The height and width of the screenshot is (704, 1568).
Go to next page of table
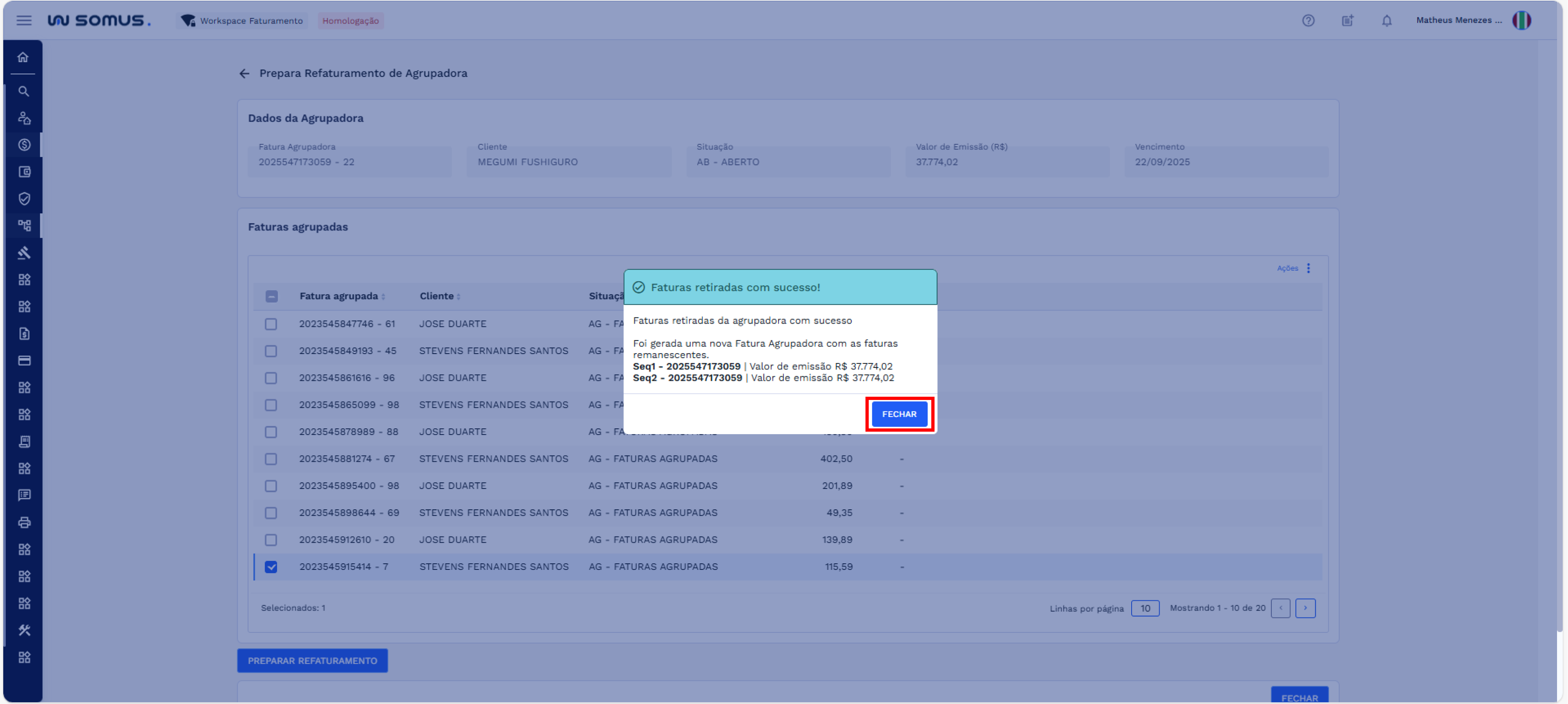point(1305,608)
